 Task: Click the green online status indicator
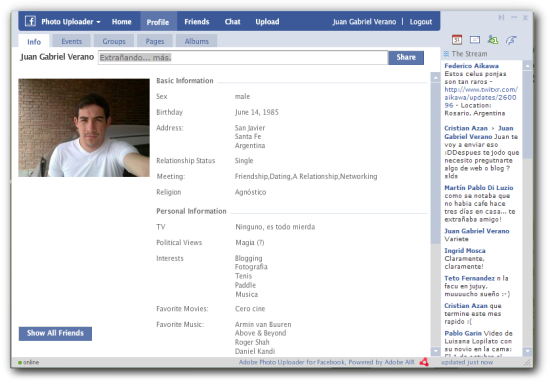20,362
